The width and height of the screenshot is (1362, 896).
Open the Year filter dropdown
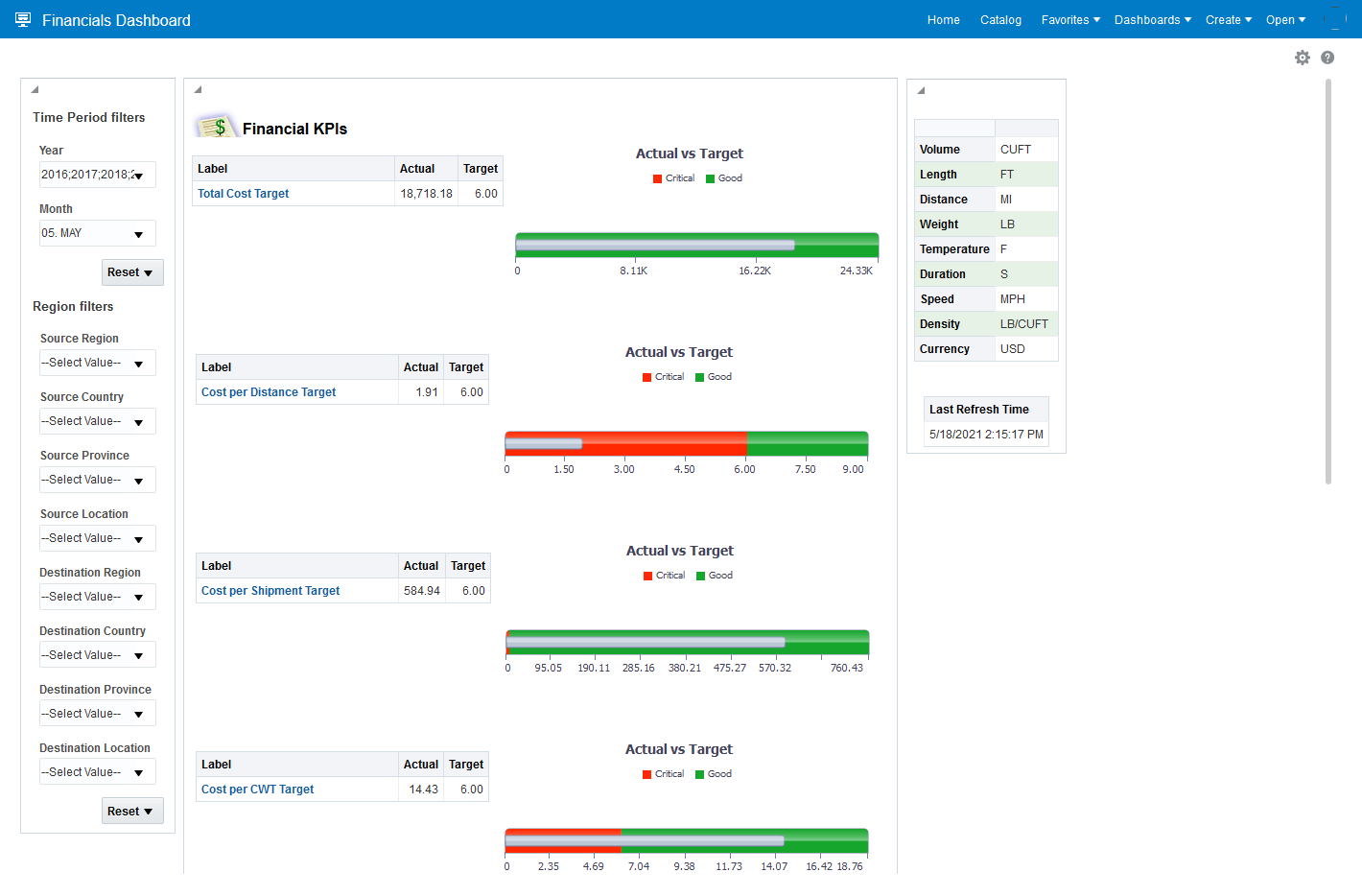(139, 176)
